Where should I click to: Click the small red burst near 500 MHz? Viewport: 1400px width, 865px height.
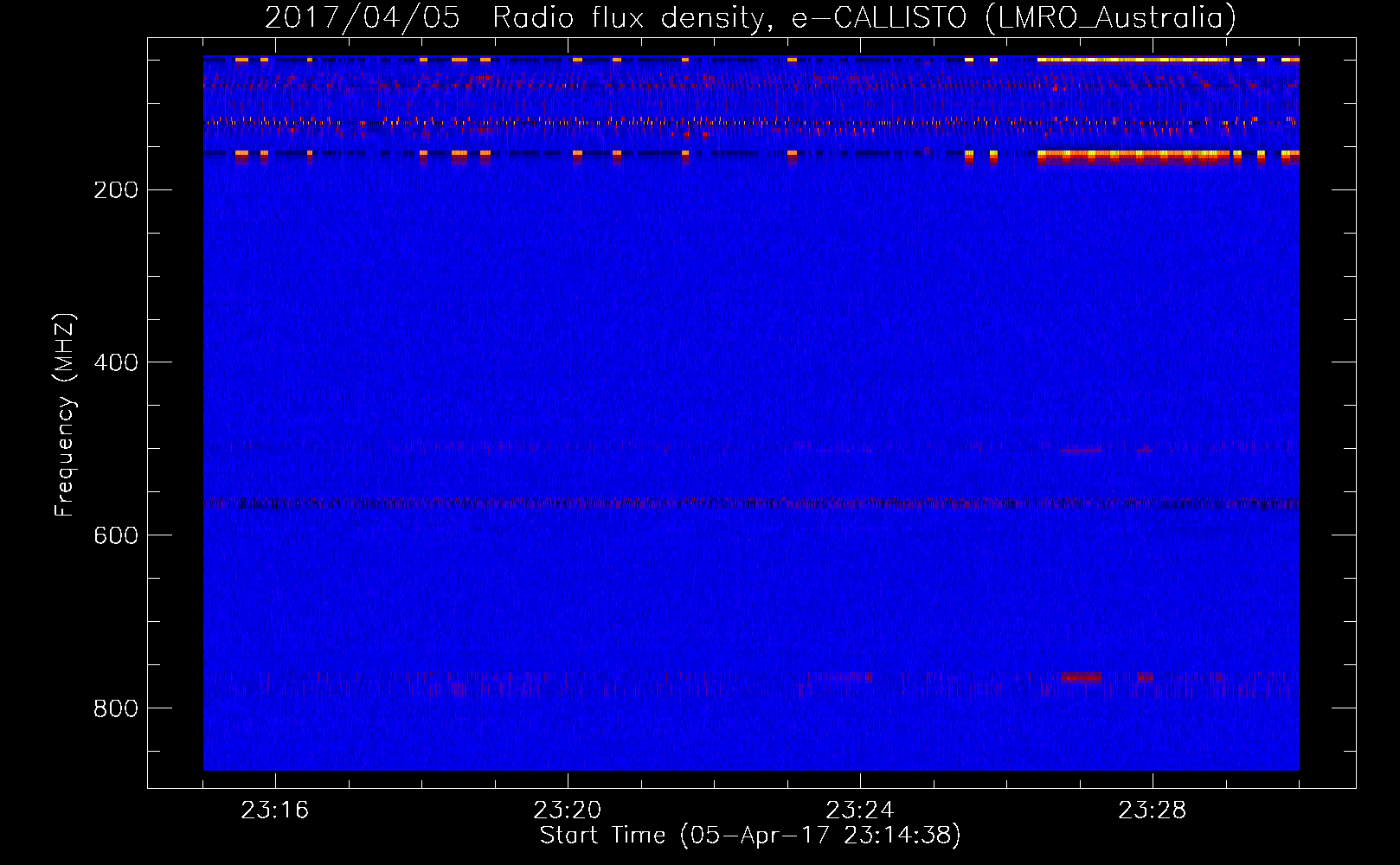click(x=1082, y=451)
